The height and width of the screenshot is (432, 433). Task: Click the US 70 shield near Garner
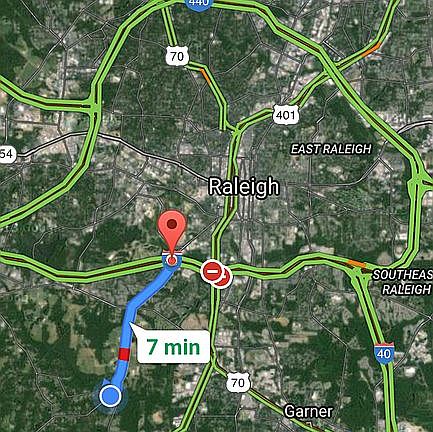(238, 382)
